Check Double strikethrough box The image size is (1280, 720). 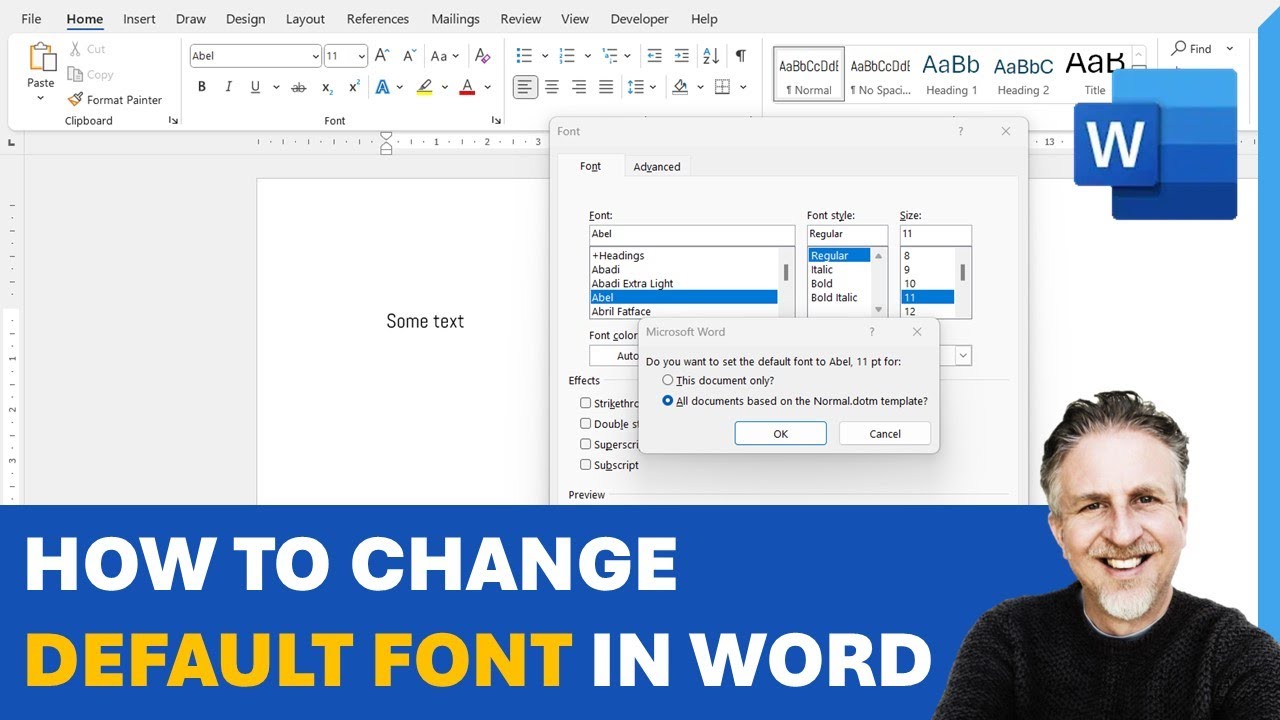click(586, 423)
